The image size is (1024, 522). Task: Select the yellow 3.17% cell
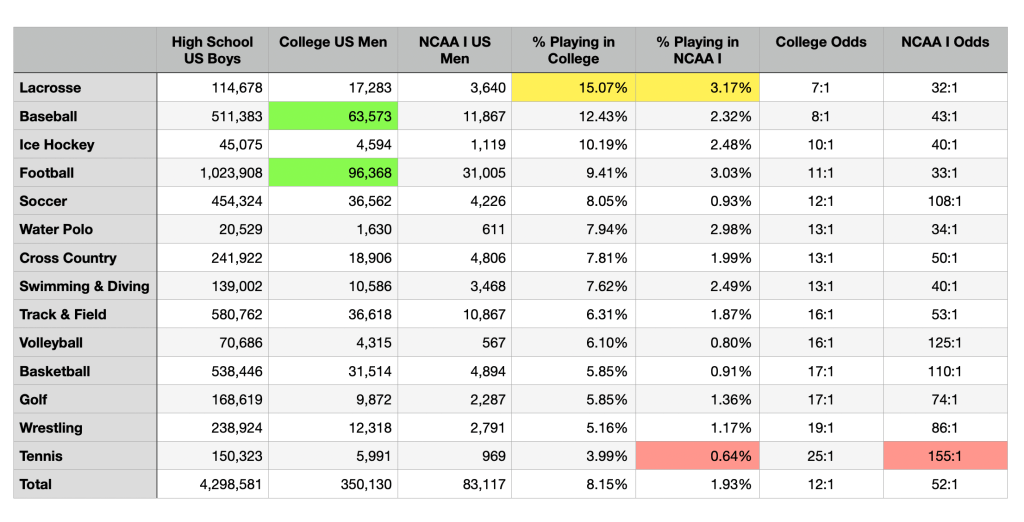pos(697,88)
